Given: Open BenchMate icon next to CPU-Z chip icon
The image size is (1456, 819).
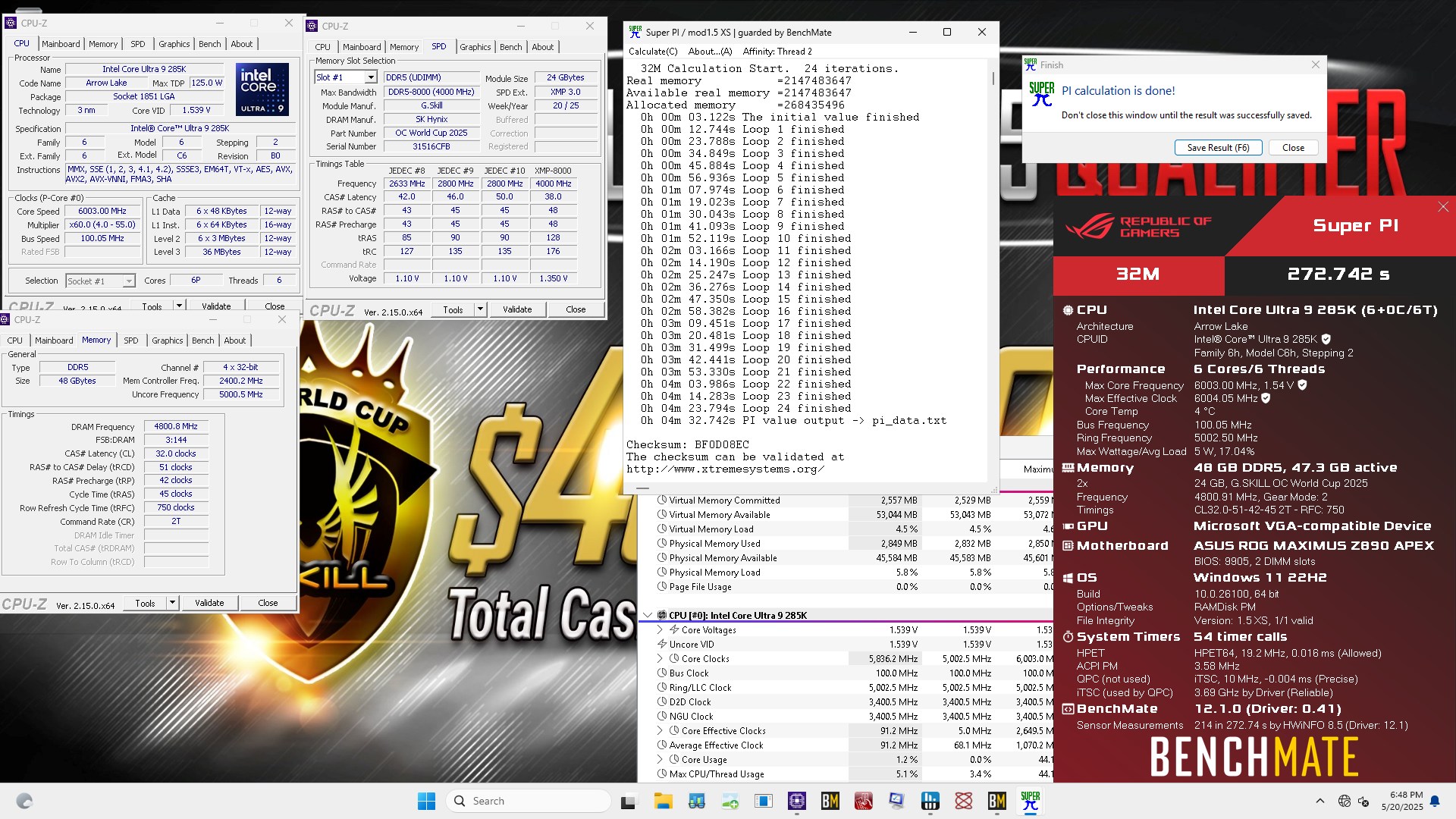Looking at the screenshot, I should (830, 801).
